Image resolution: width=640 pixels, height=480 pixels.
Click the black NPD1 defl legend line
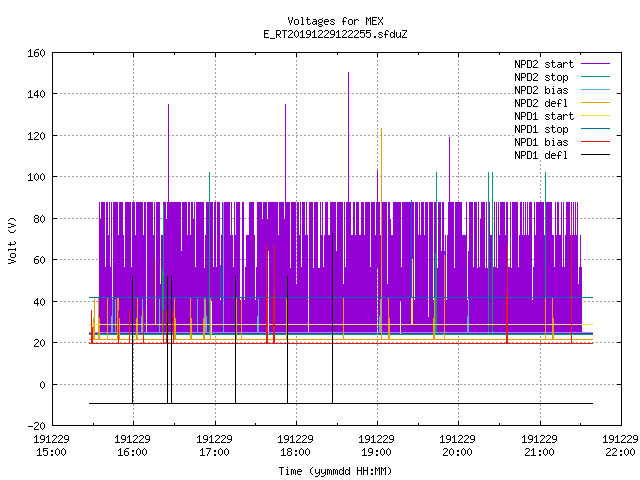(595, 155)
